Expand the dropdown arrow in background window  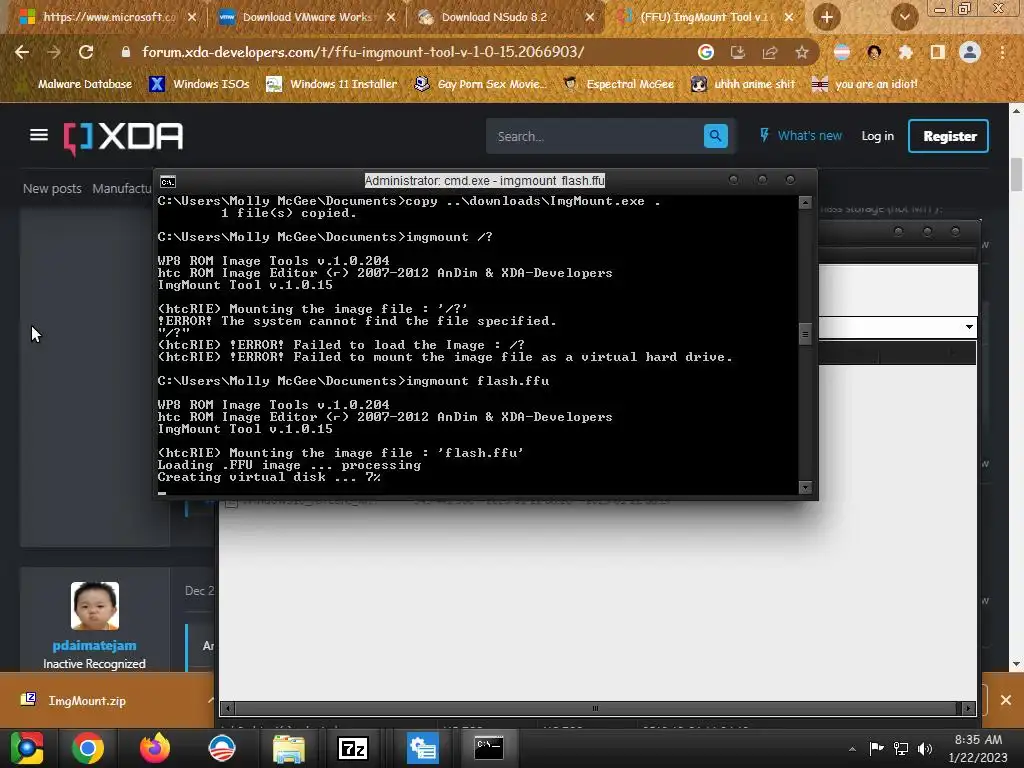(x=969, y=327)
